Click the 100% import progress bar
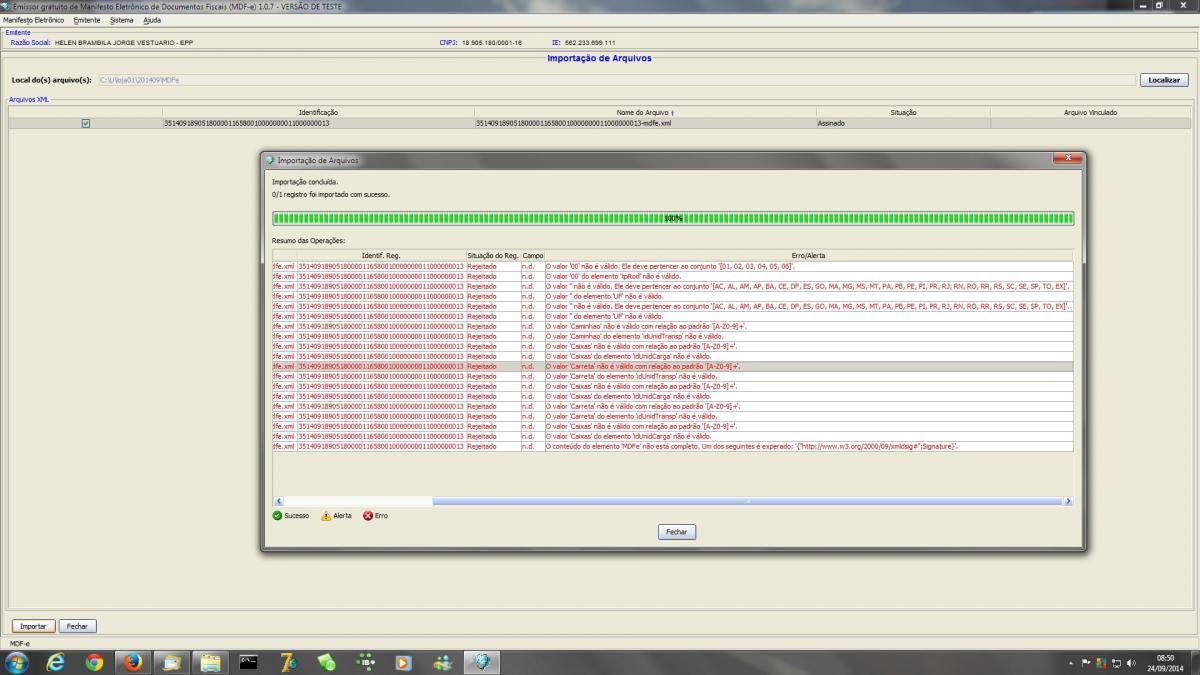 coord(673,218)
